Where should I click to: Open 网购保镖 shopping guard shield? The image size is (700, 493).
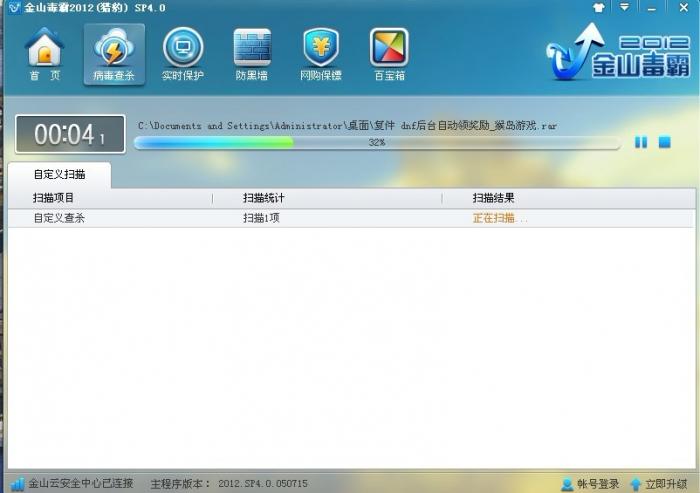pyautogui.click(x=321, y=54)
